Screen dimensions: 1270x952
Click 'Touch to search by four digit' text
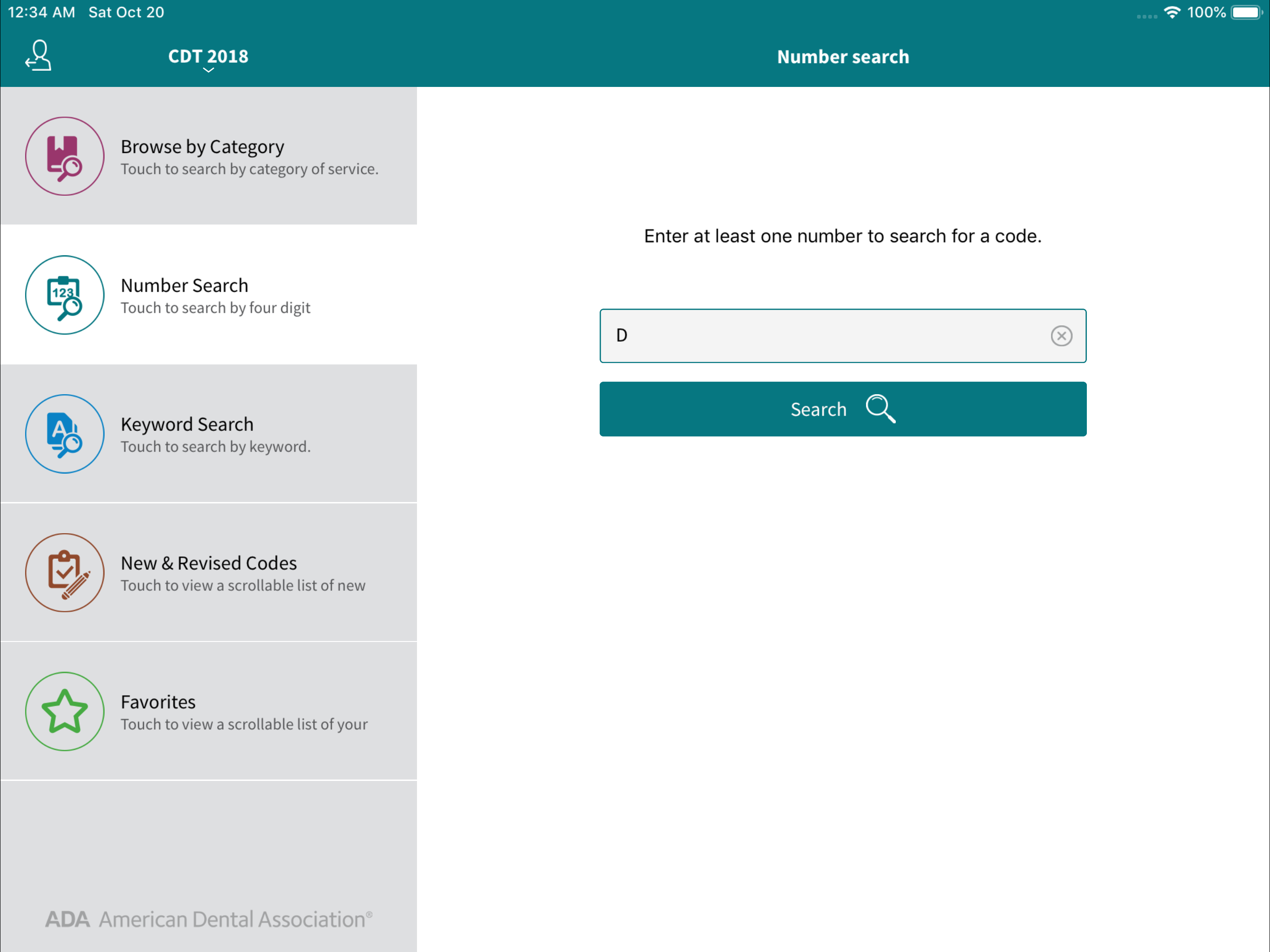(216, 308)
